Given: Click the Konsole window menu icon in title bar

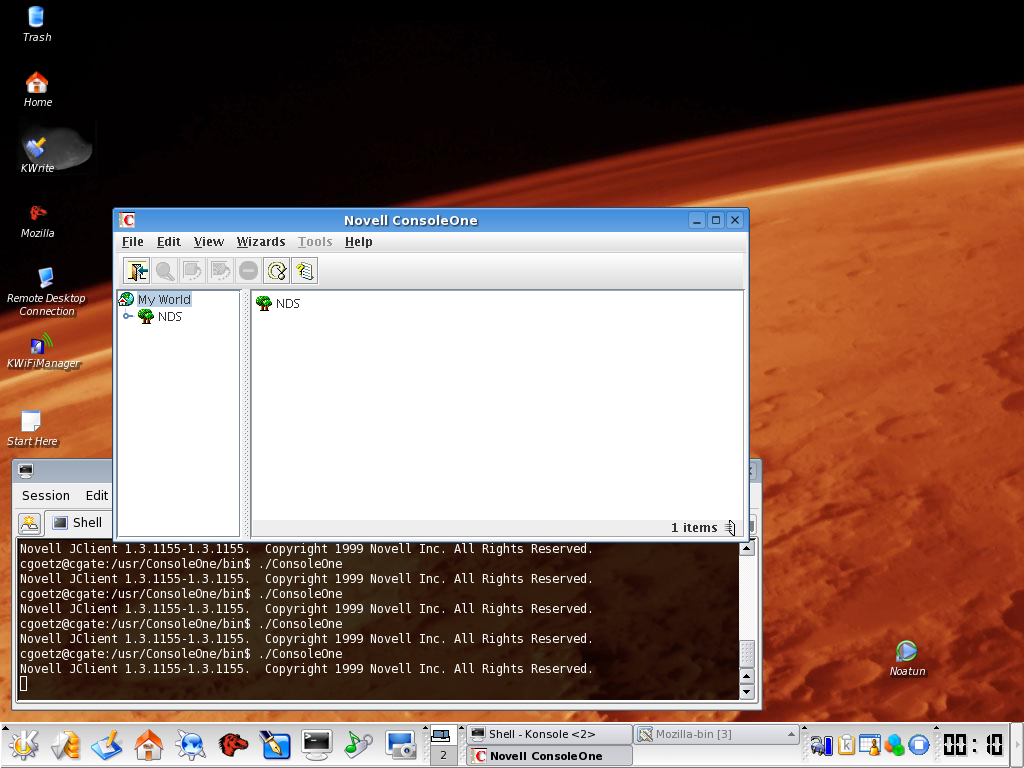Looking at the screenshot, I should pyautogui.click(x=26, y=470).
